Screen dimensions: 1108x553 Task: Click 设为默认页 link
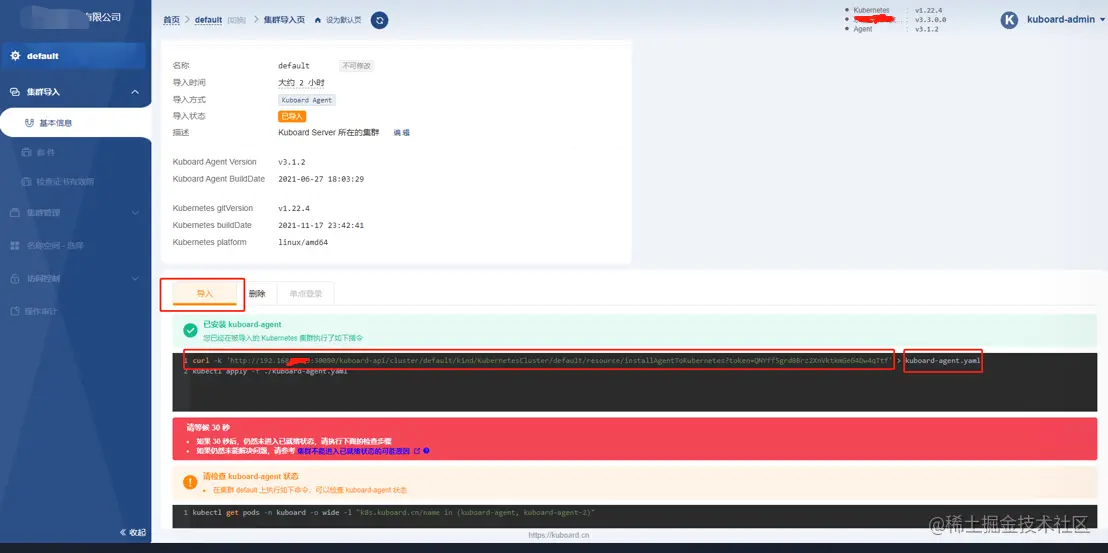343,20
